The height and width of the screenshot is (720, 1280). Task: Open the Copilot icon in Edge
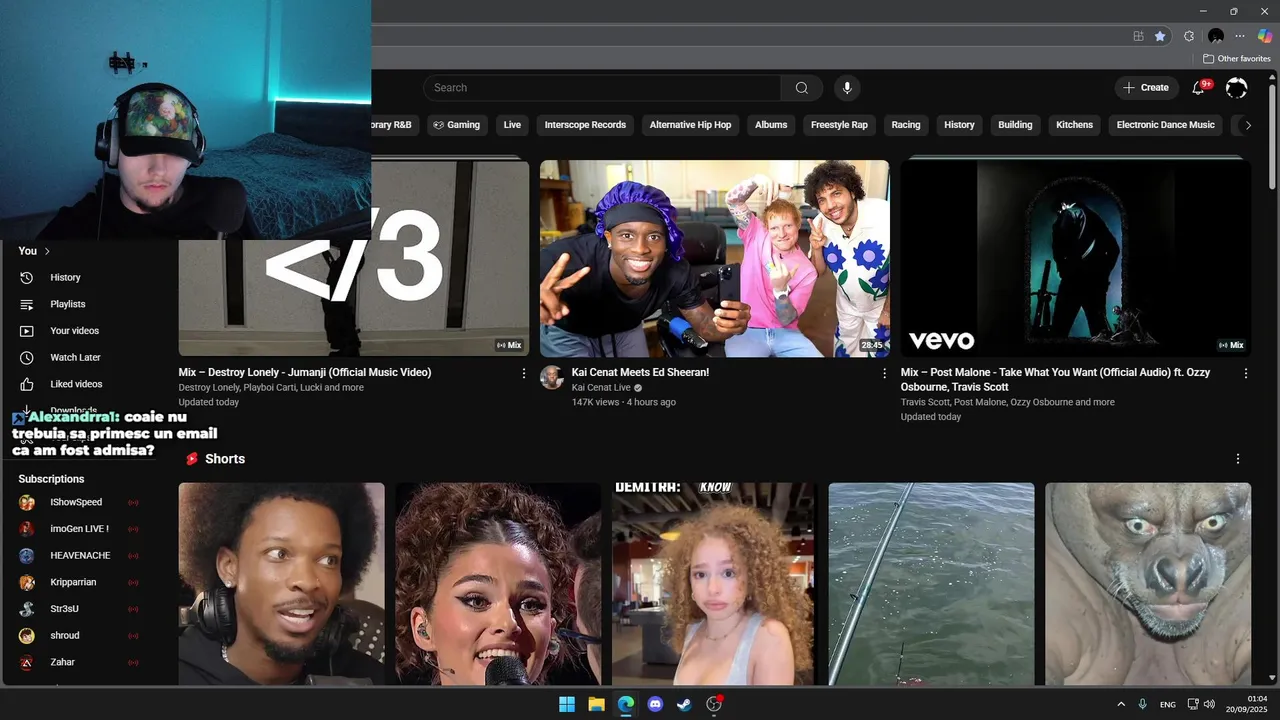pyautogui.click(x=1265, y=36)
